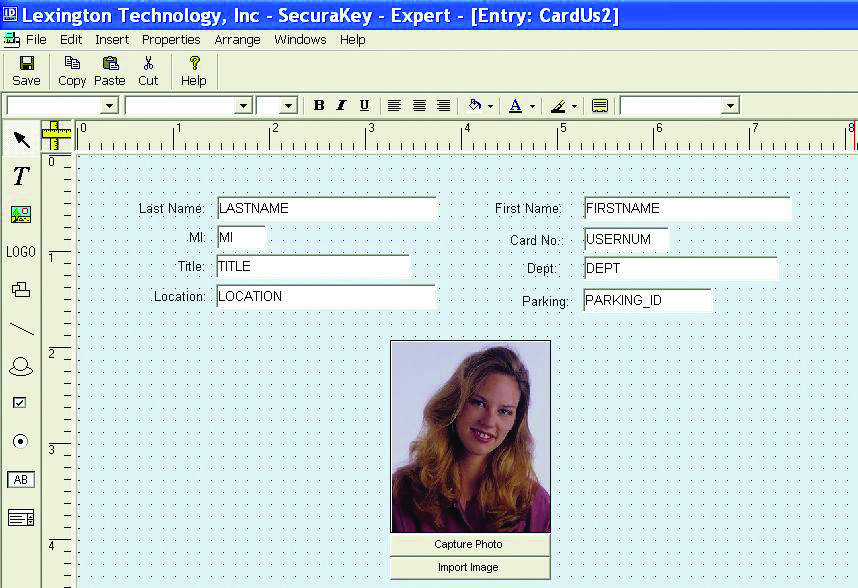This screenshot has height=588, width=858.
Task: Click the Capture Photo button
Action: pyautogui.click(x=470, y=544)
